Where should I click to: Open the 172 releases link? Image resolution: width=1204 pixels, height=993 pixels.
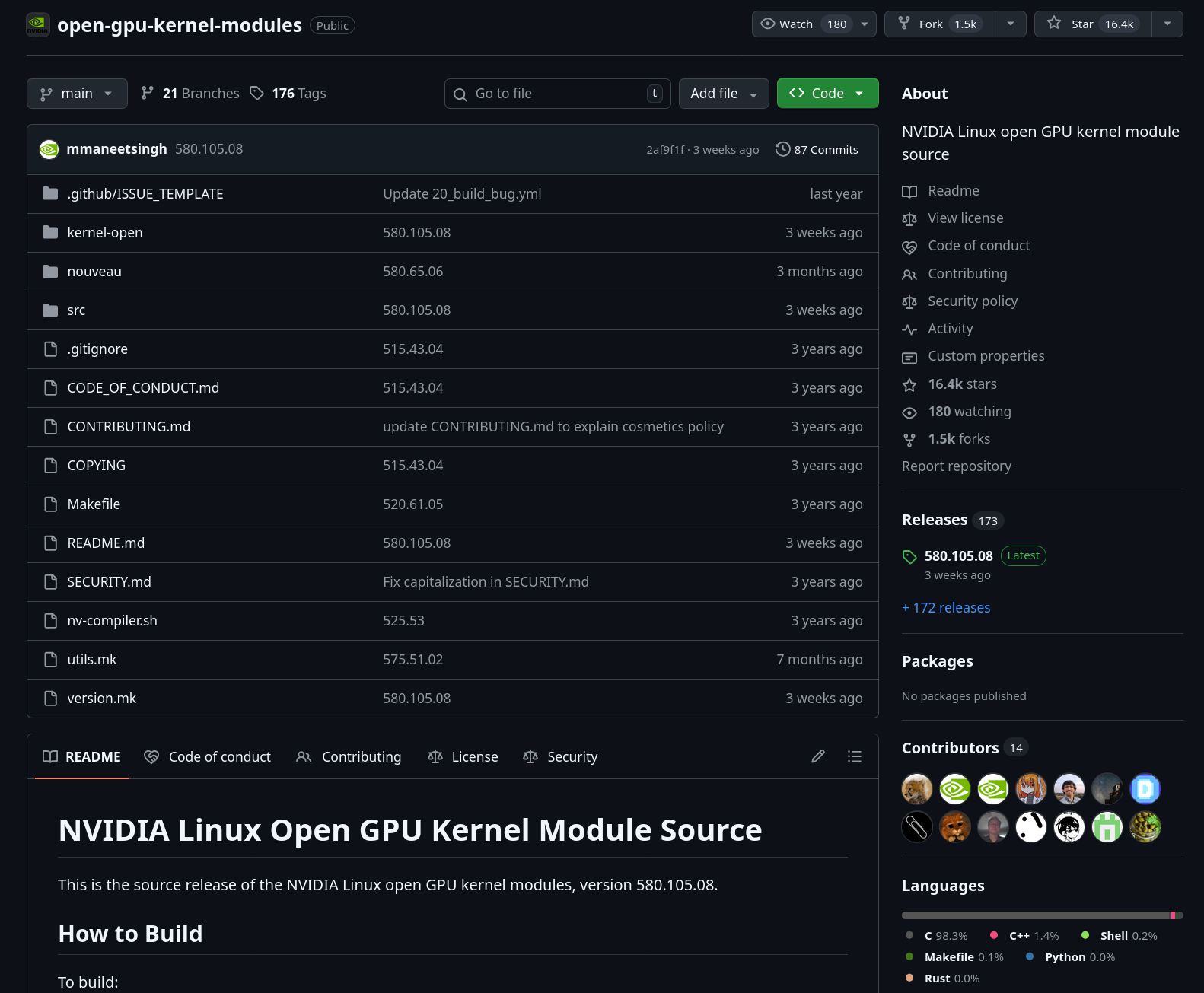(946, 607)
